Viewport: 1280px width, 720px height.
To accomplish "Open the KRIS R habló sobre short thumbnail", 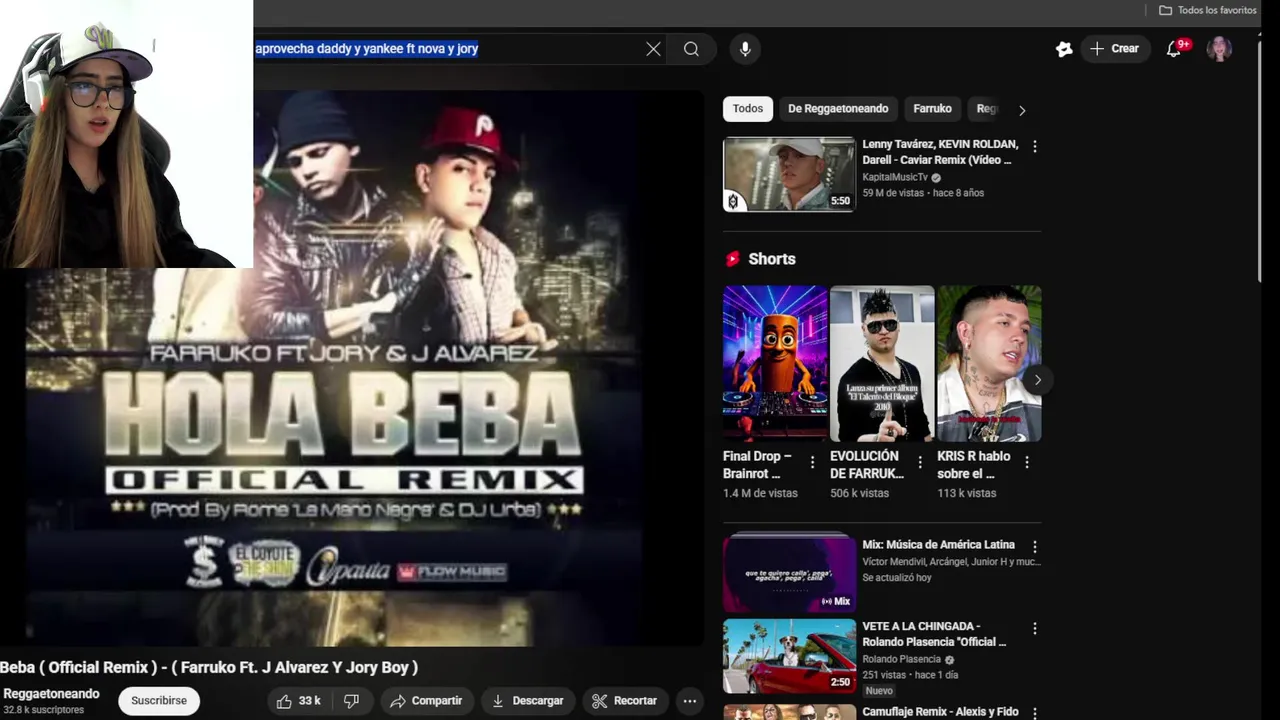I will (989, 364).
